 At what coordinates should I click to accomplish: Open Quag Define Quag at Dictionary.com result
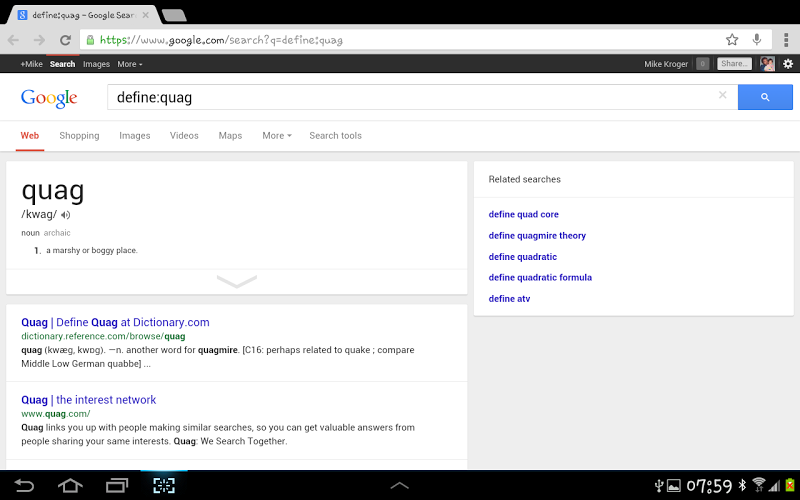pos(115,322)
